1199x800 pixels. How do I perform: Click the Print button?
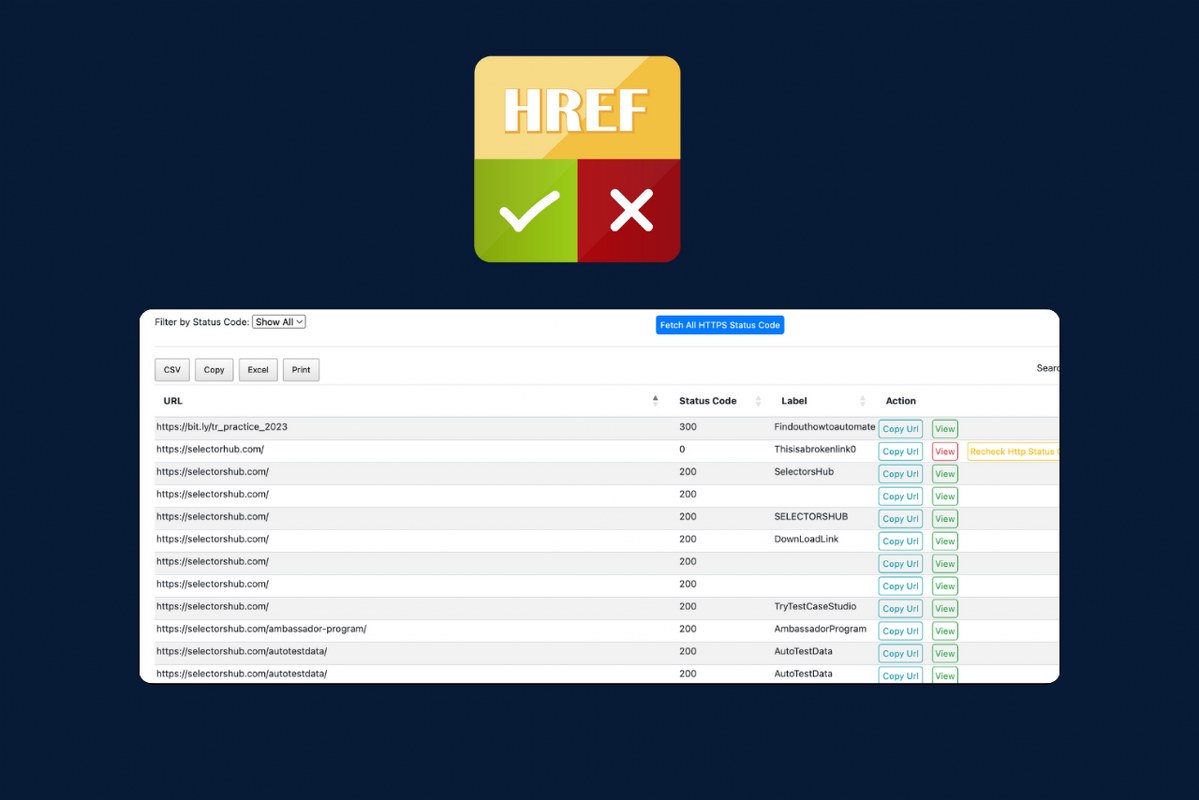(x=301, y=369)
